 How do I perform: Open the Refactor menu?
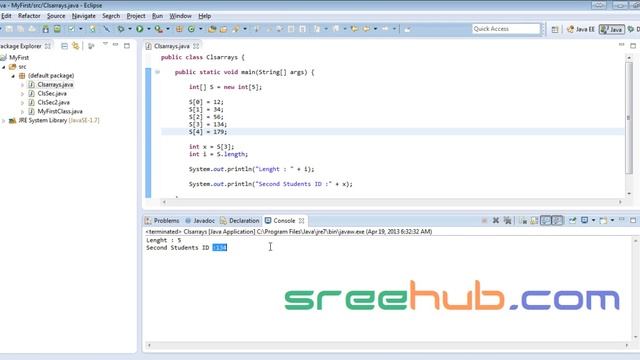coord(29,16)
